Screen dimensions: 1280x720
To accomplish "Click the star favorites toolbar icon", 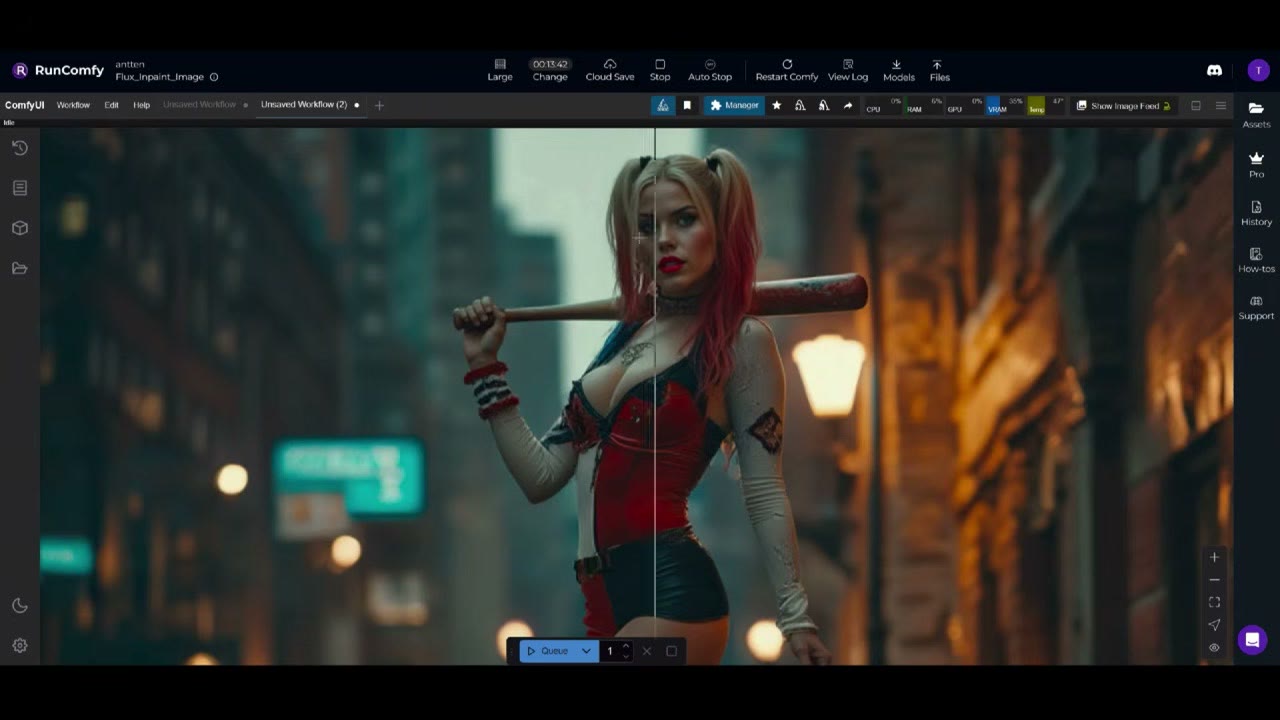I will pyautogui.click(x=777, y=105).
